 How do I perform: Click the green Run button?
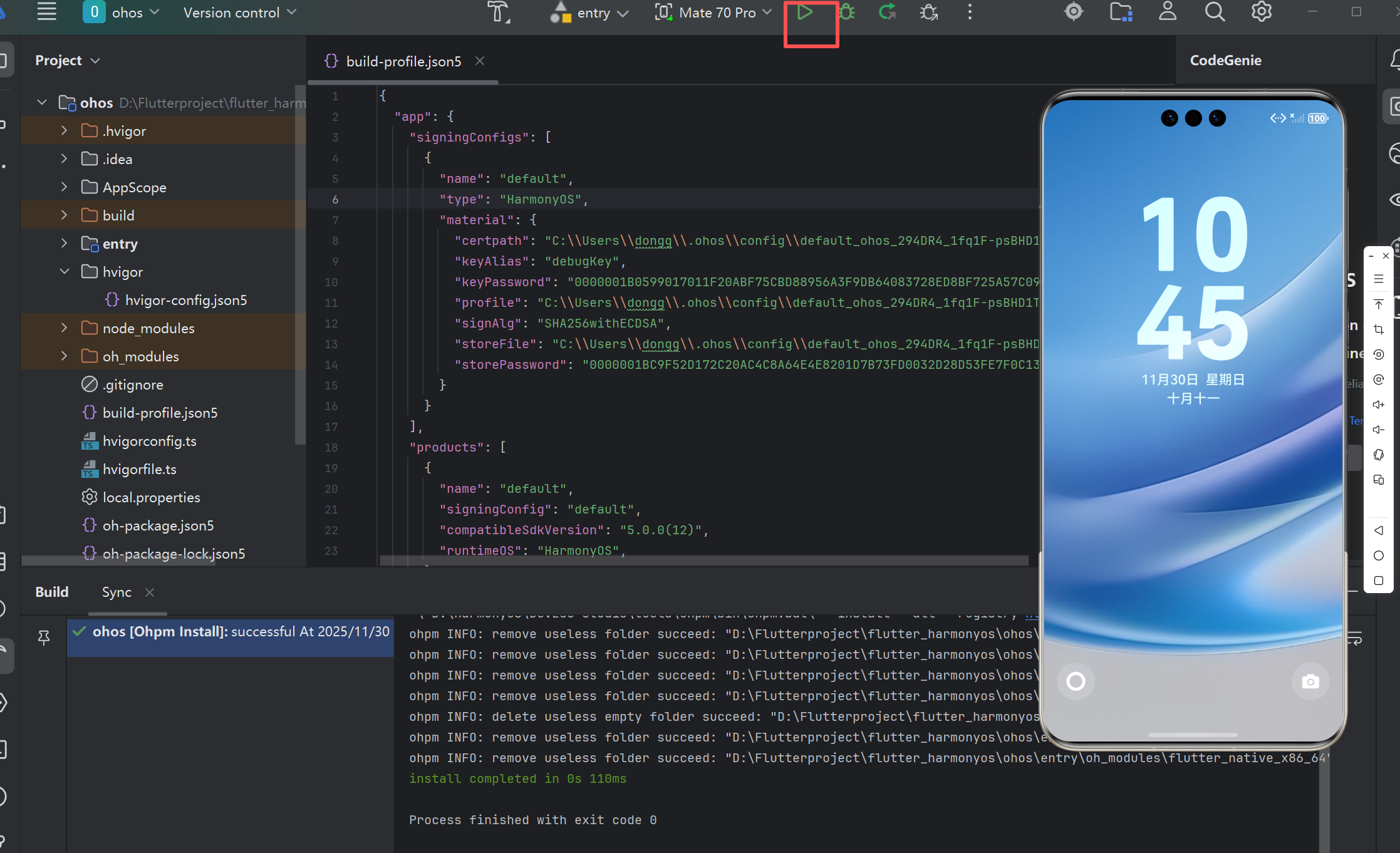[805, 13]
